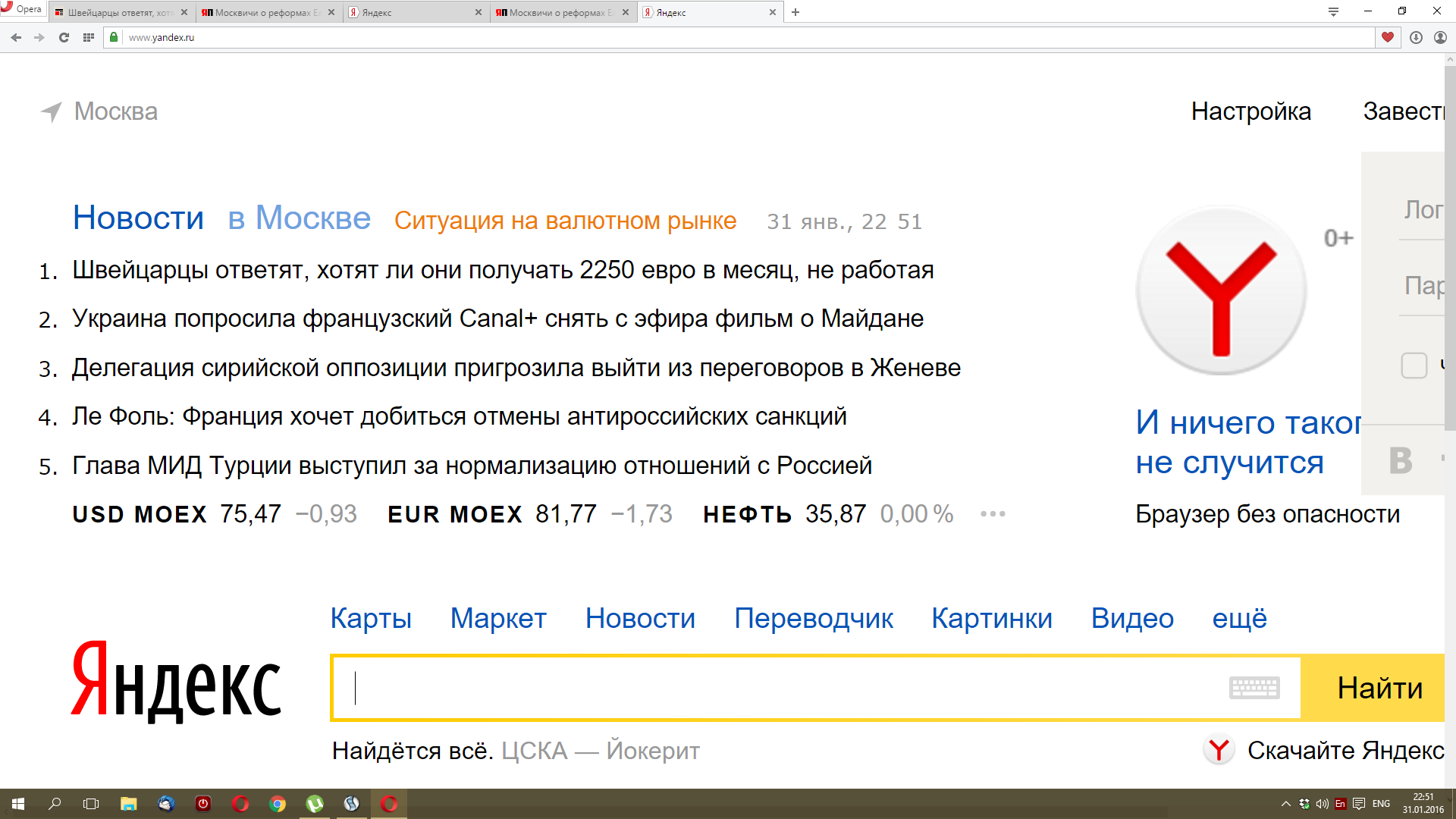Expand more services with ещё
Viewport: 1456px width, 819px height.
1239,619
